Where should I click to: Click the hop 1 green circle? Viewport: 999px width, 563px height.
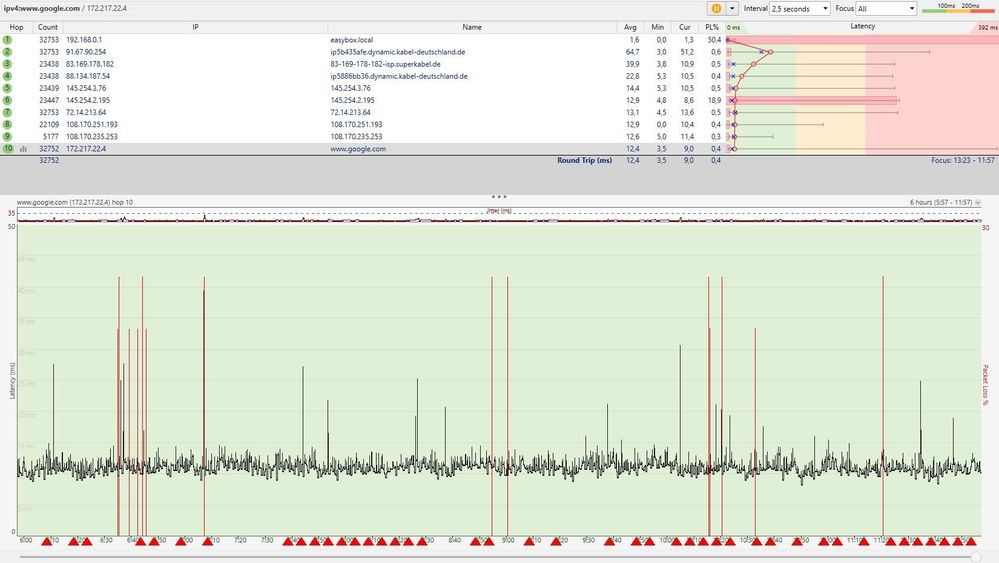pos(7,39)
